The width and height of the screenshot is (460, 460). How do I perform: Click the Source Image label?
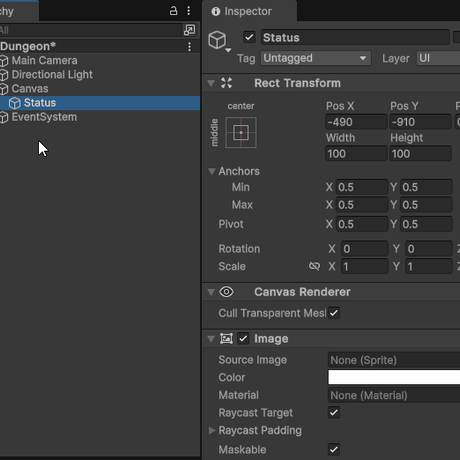pyautogui.click(x=253, y=360)
